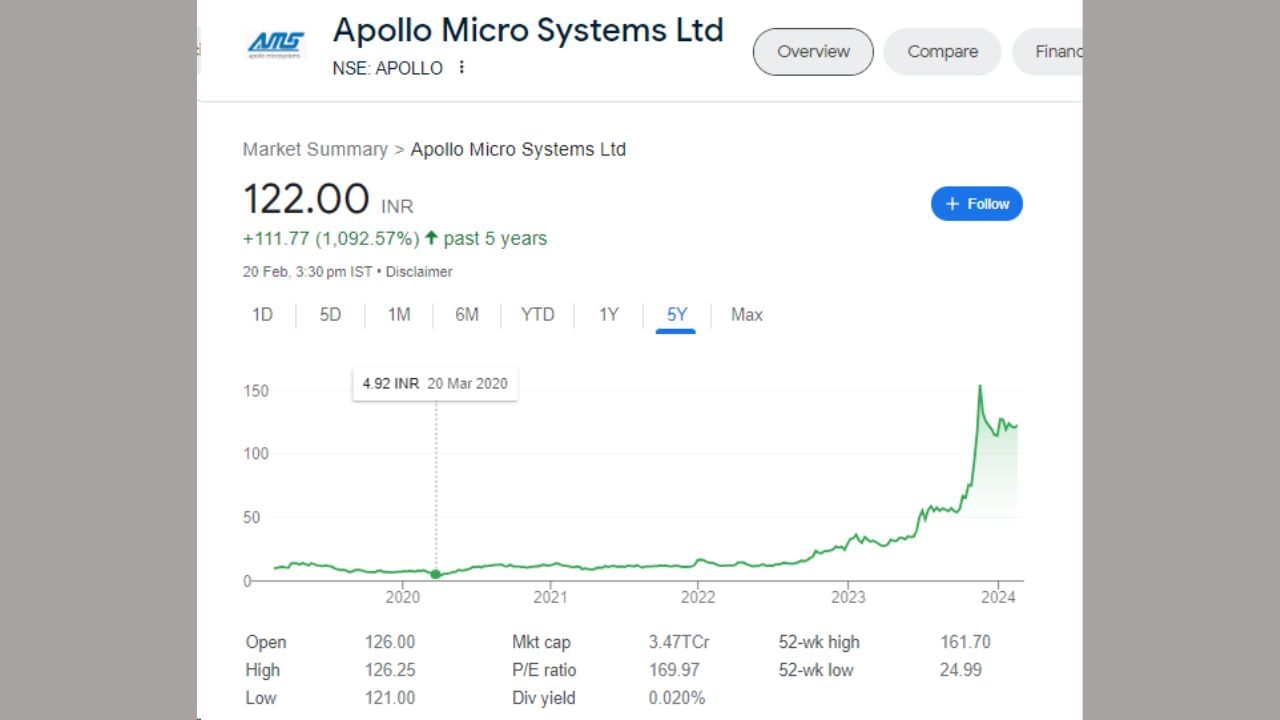The height and width of the screenshot is (720, 1280).
Task: Open the three-dot menu beside NSE: APOLLO
Action: pyautogui.click(x=461, y=68)
